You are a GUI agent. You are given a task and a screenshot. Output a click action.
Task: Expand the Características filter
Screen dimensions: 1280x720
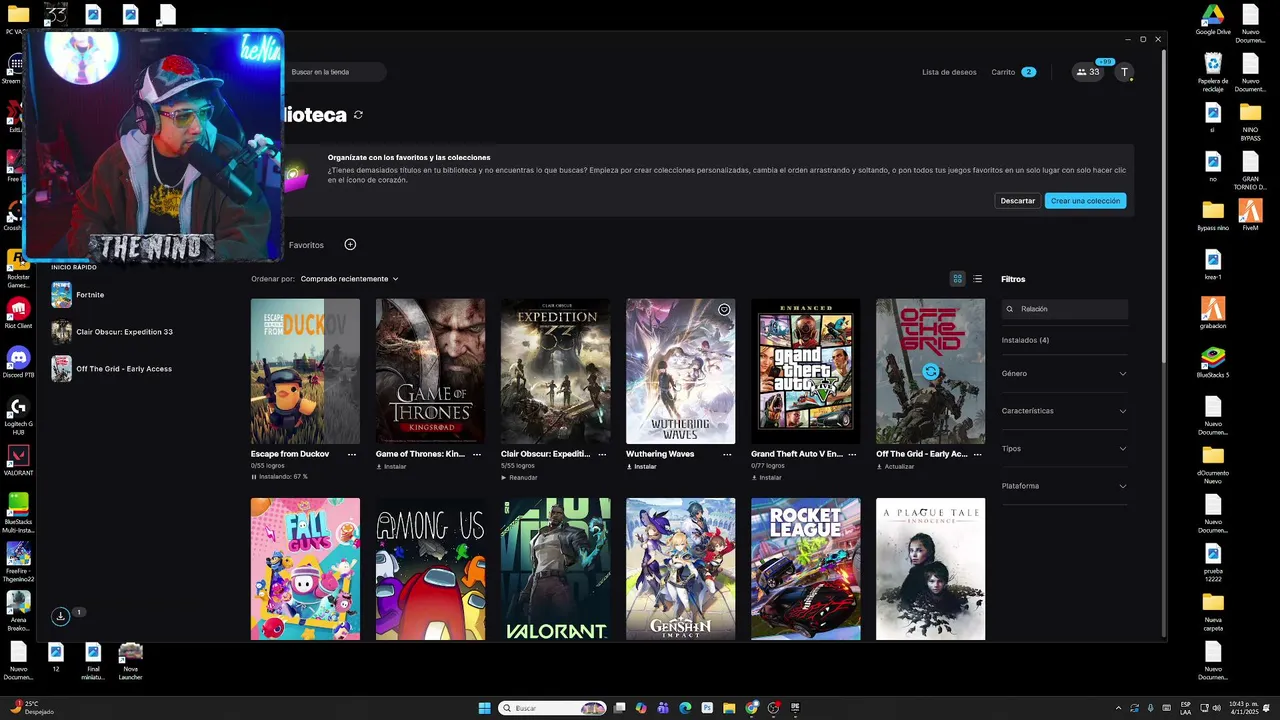click(x=1064, y=411)
